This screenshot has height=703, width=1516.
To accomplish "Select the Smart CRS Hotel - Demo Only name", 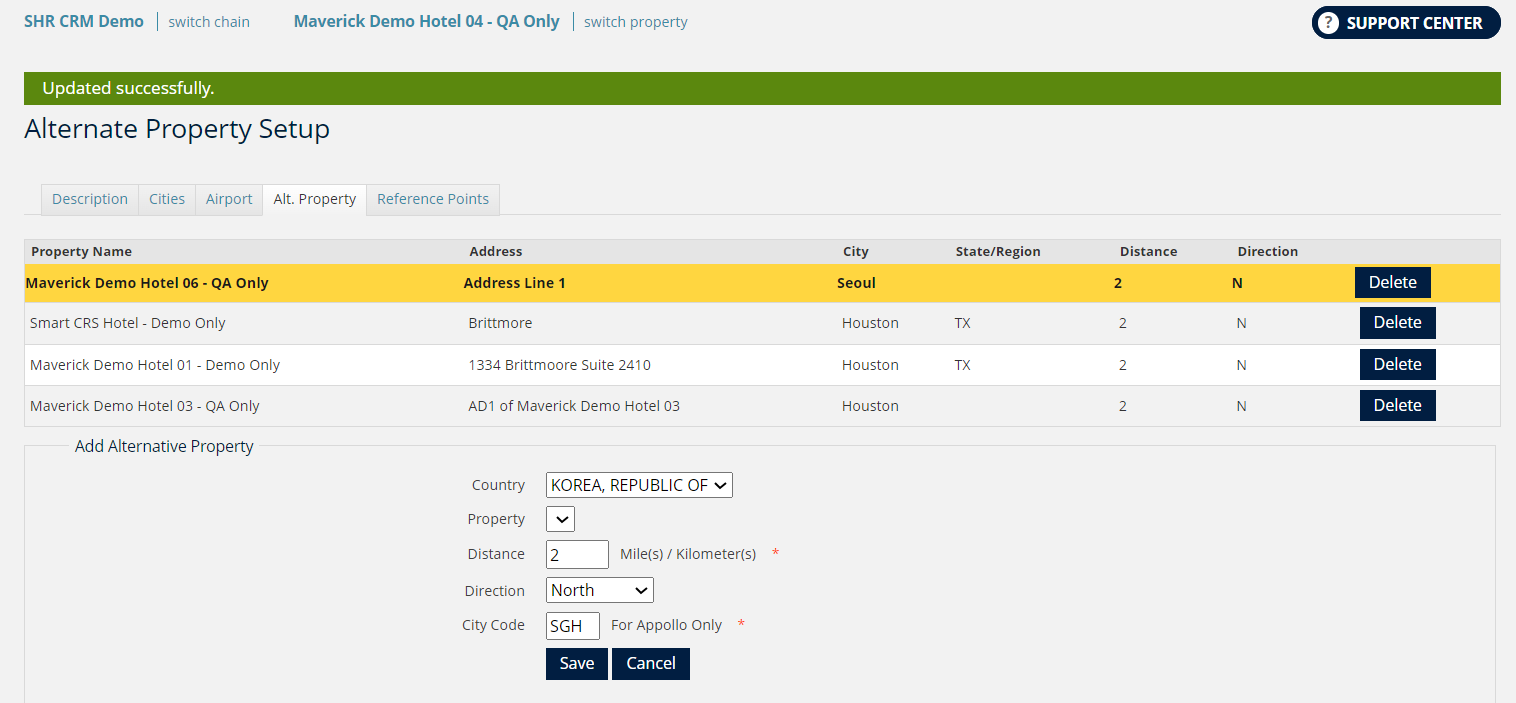I will point(128,323).
